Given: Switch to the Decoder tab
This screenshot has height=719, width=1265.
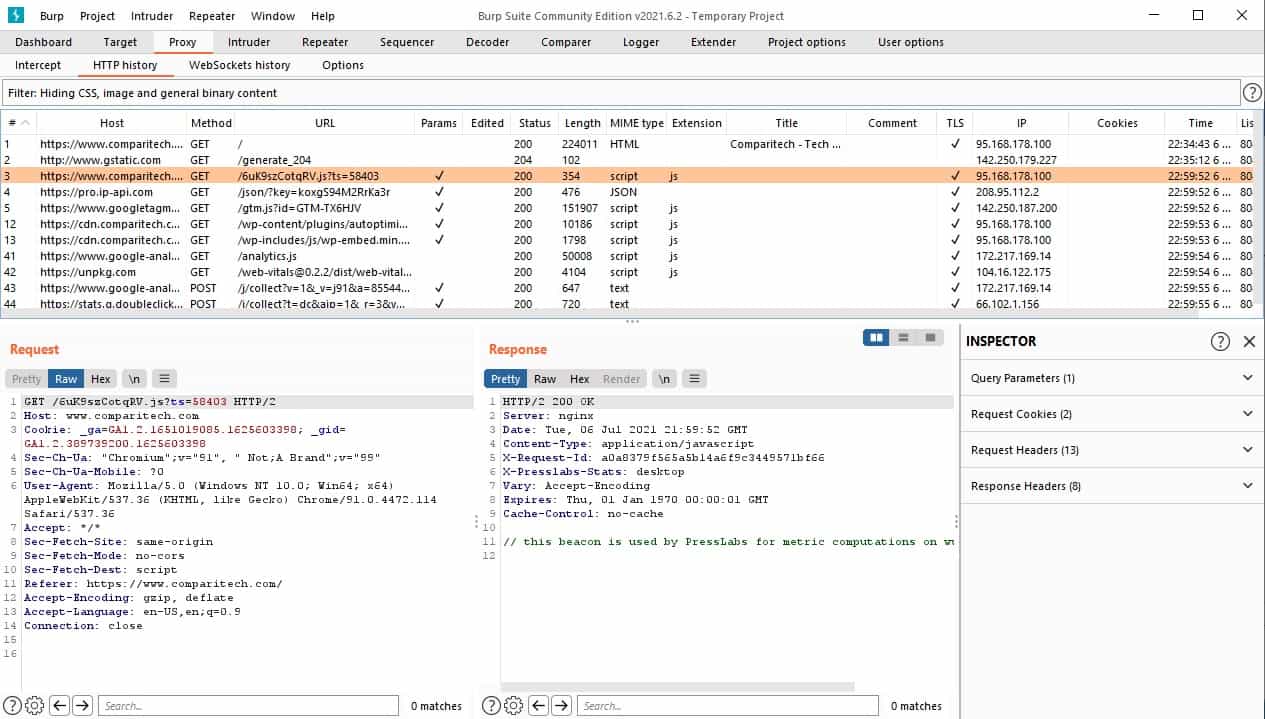Looking at the screenshot, I should coord(489,42).
